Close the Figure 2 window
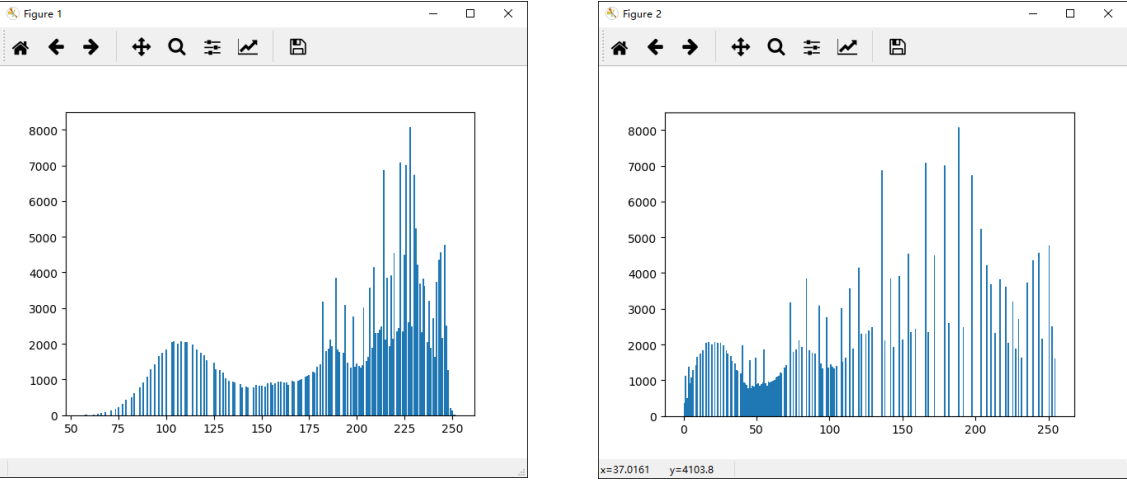 coord(1108,14)
